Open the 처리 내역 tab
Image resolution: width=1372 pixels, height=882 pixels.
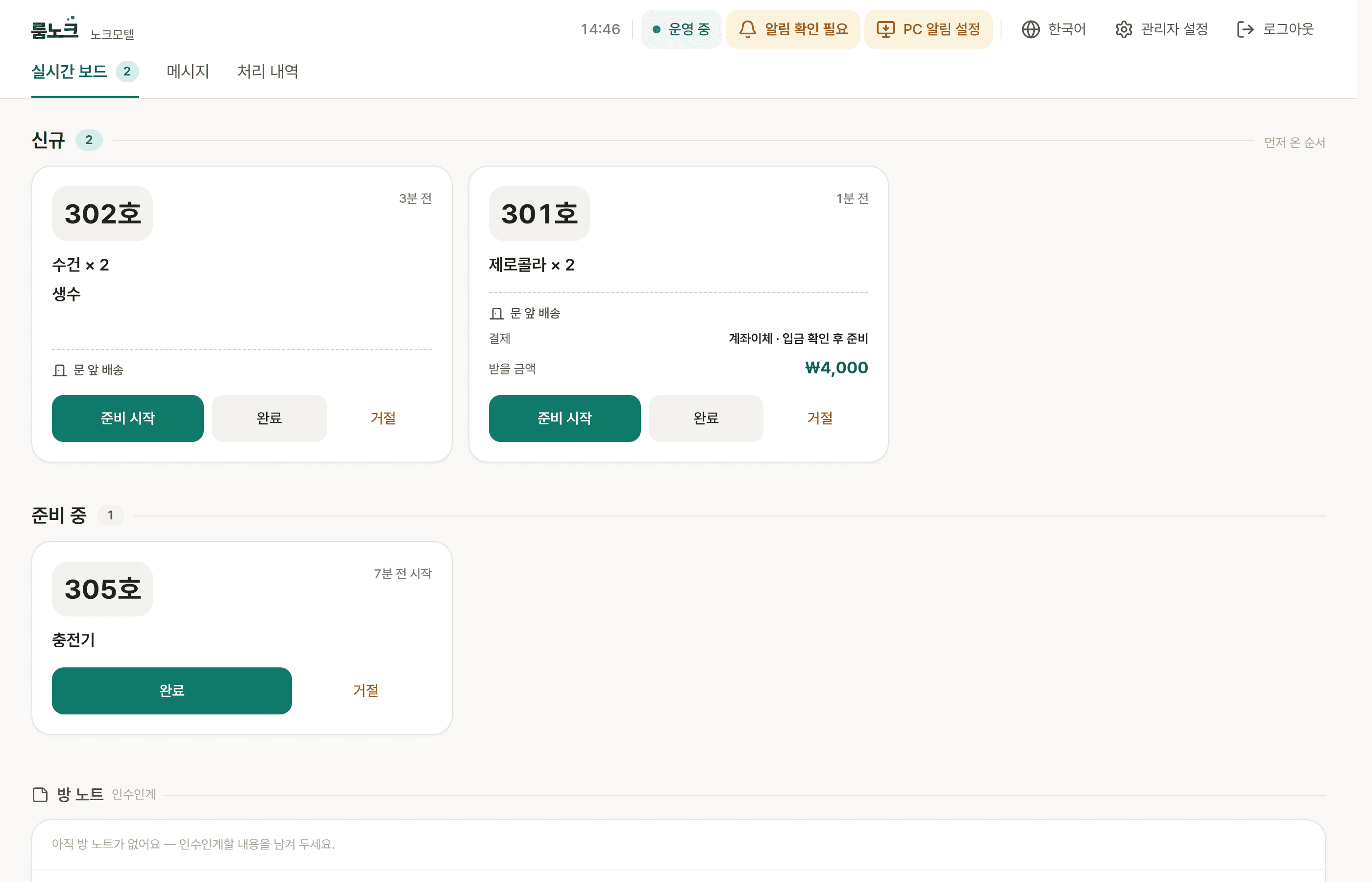point(268,72)
